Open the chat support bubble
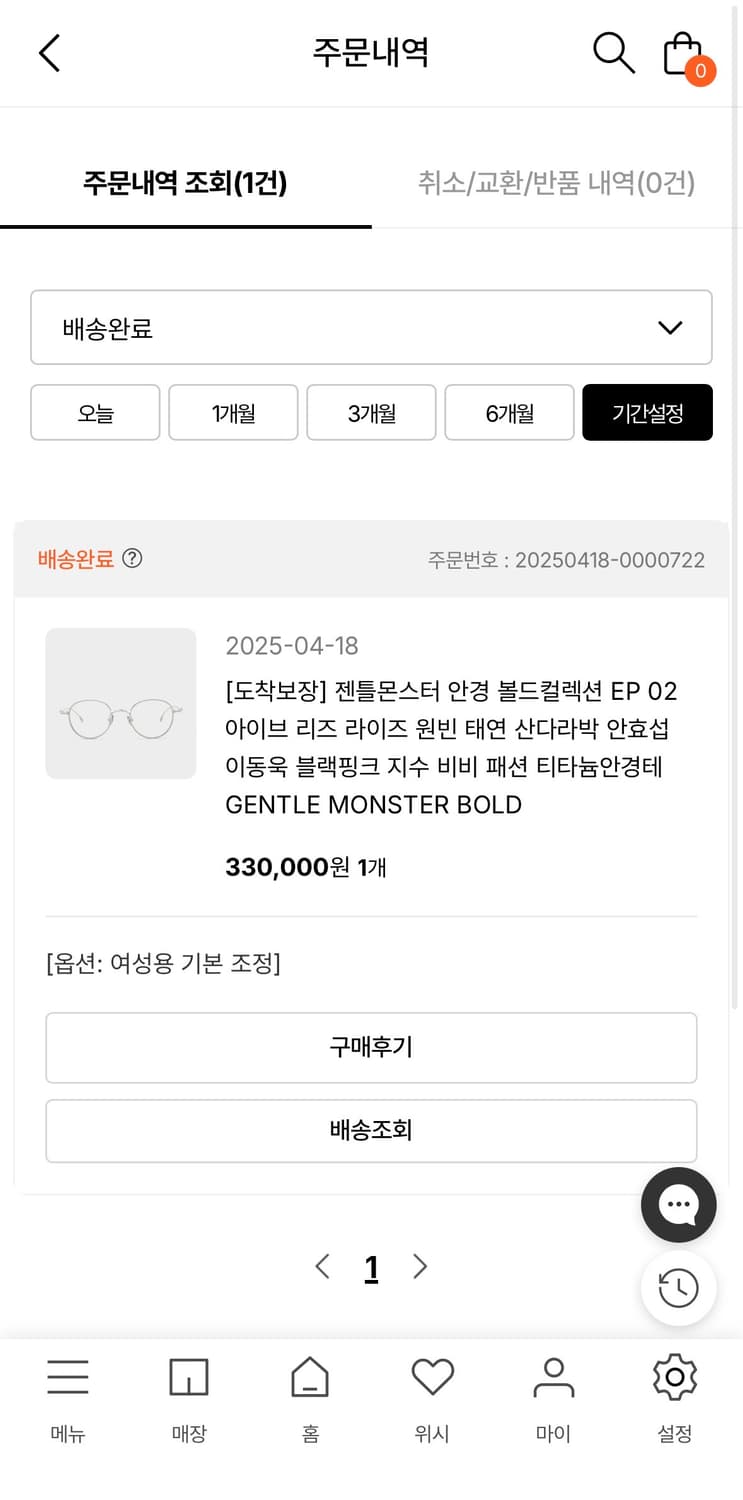Screen dimensions: 743x1500 [678, 1205]
